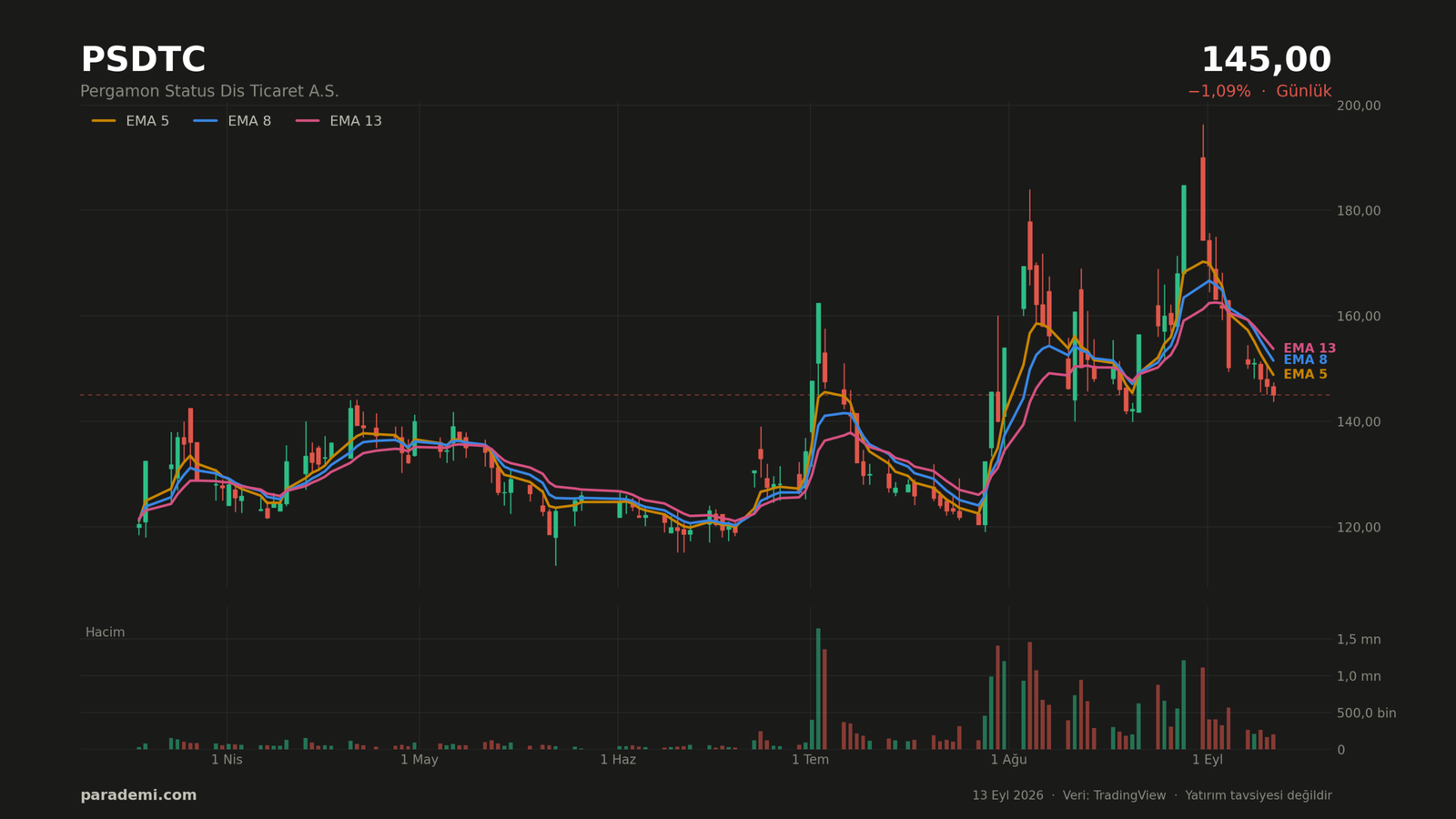Viewport: 1456px width, 819px height.
Task: Click the pink EMA 13 end-of-line label
Action: pos(1309,349)
